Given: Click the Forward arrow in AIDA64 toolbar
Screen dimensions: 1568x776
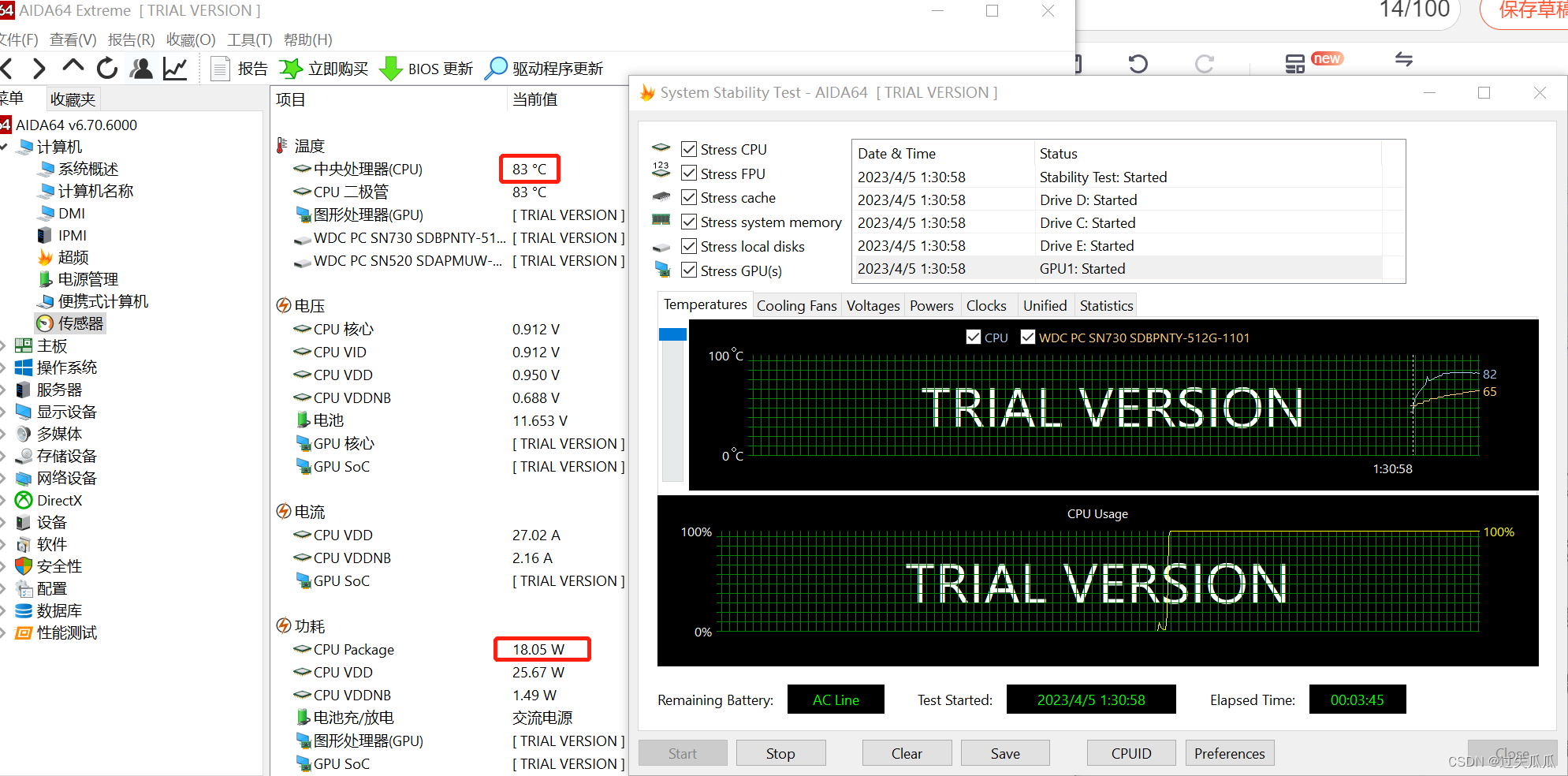Looking at the screenshot, I should 39,69.
